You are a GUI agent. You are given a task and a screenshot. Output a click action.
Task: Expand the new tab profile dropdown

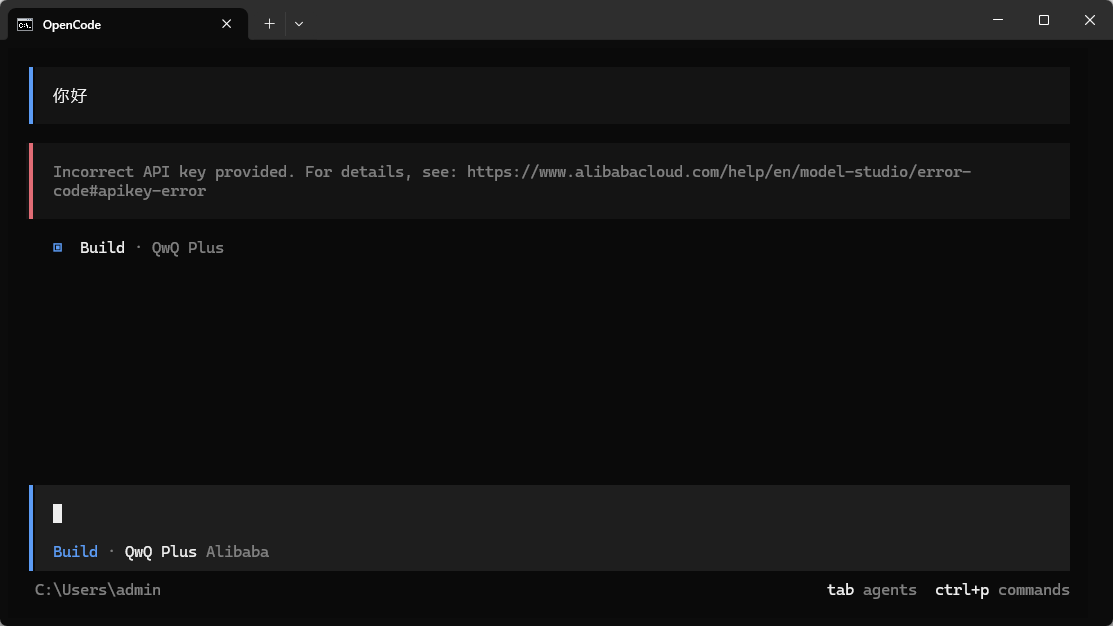pos(299,24)
